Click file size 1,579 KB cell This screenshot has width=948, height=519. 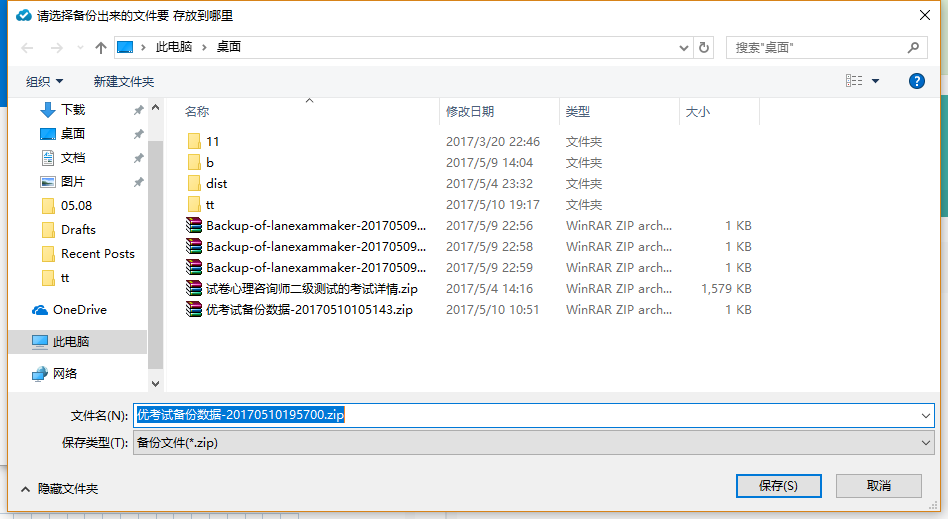coord(726,289)
